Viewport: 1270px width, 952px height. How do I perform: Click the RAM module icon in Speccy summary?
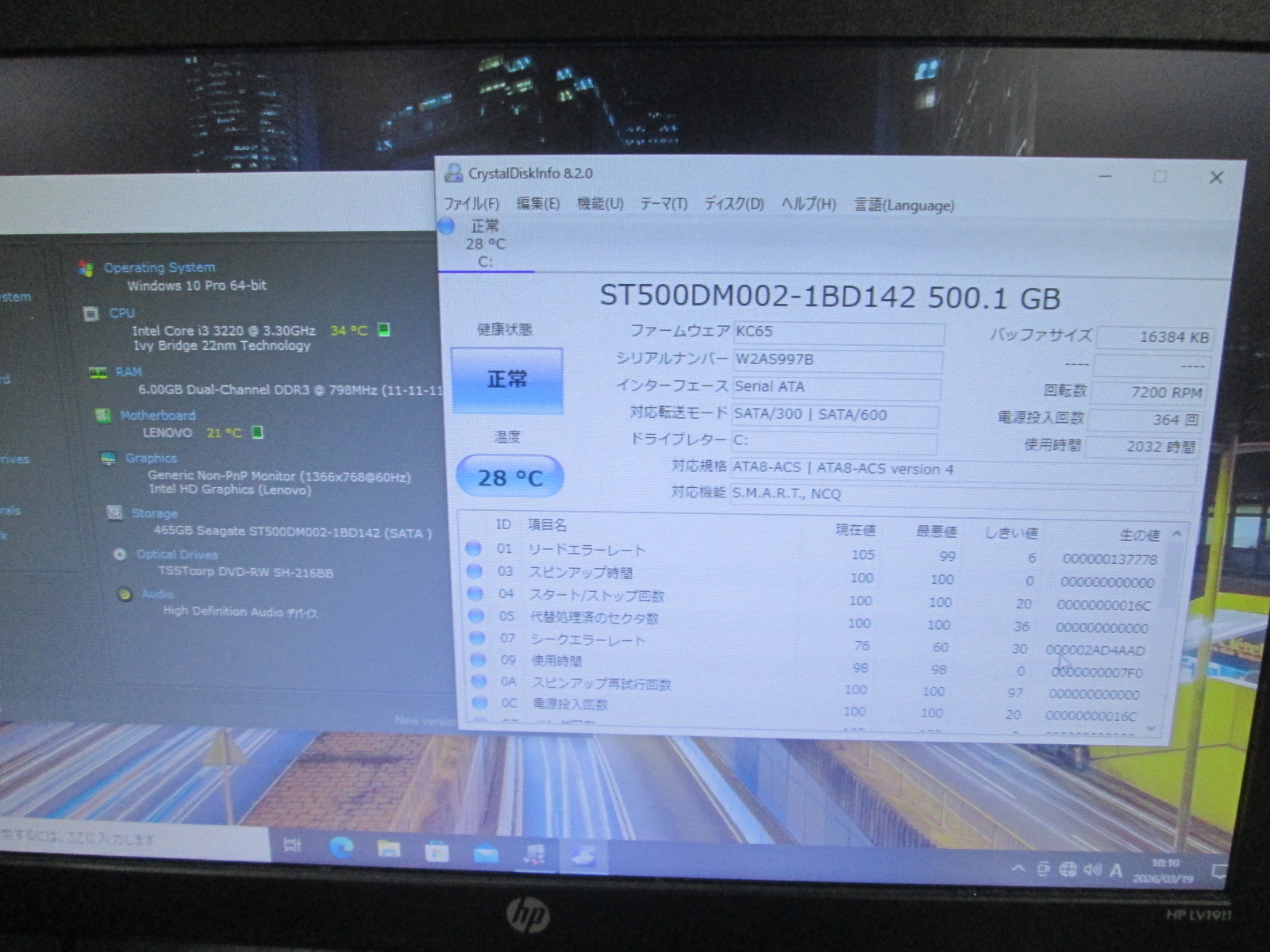98,372
